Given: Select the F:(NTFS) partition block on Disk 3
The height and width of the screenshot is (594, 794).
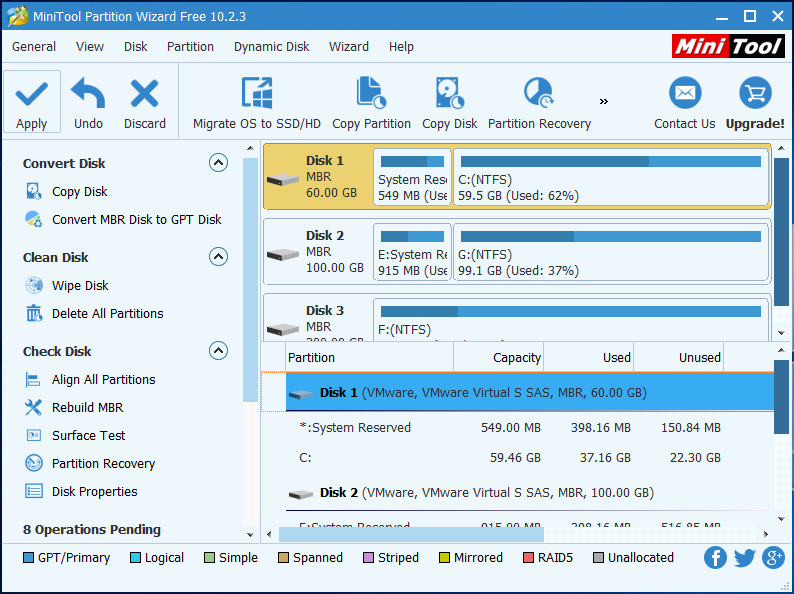Looking at the screenshot, I should pyautogui.click(x=571, y=320).
